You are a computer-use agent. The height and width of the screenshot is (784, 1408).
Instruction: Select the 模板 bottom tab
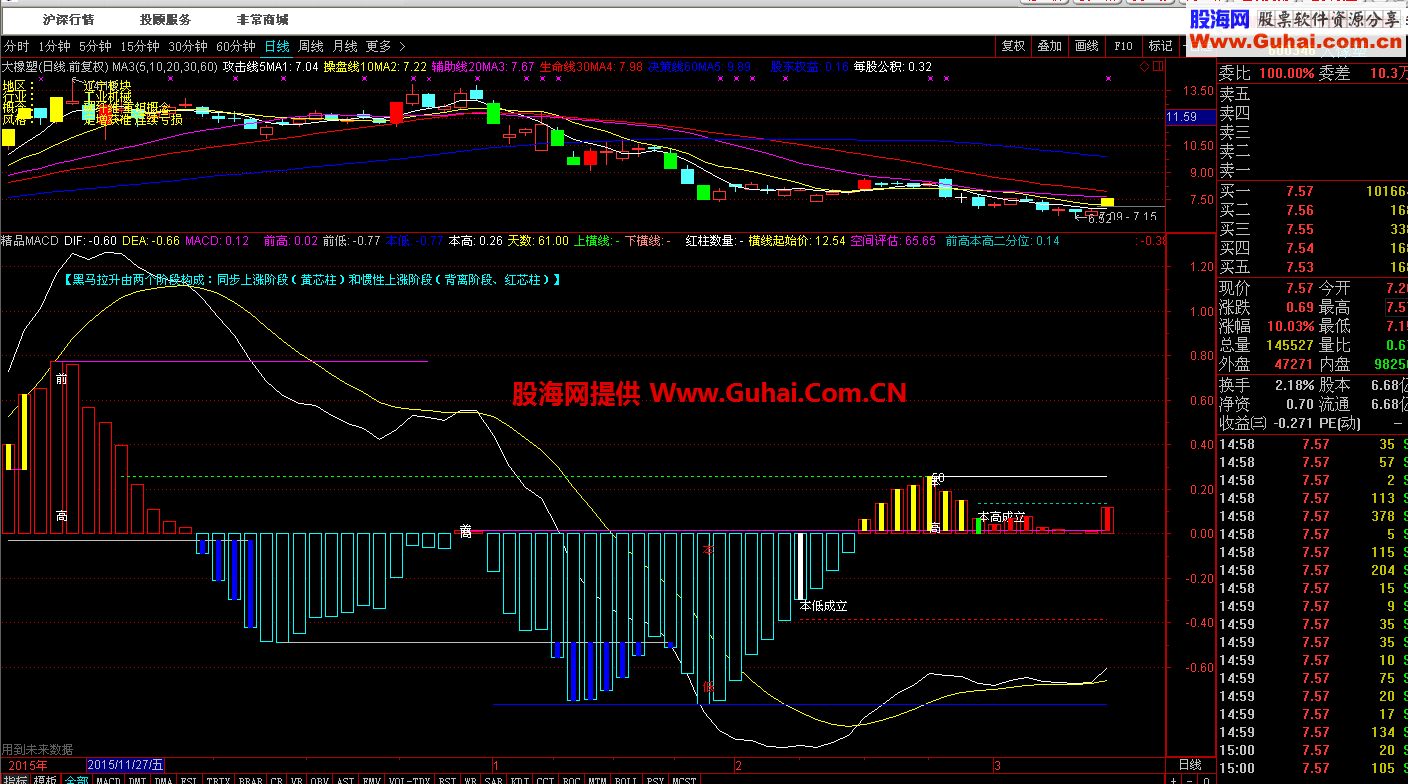pos(45,778)
